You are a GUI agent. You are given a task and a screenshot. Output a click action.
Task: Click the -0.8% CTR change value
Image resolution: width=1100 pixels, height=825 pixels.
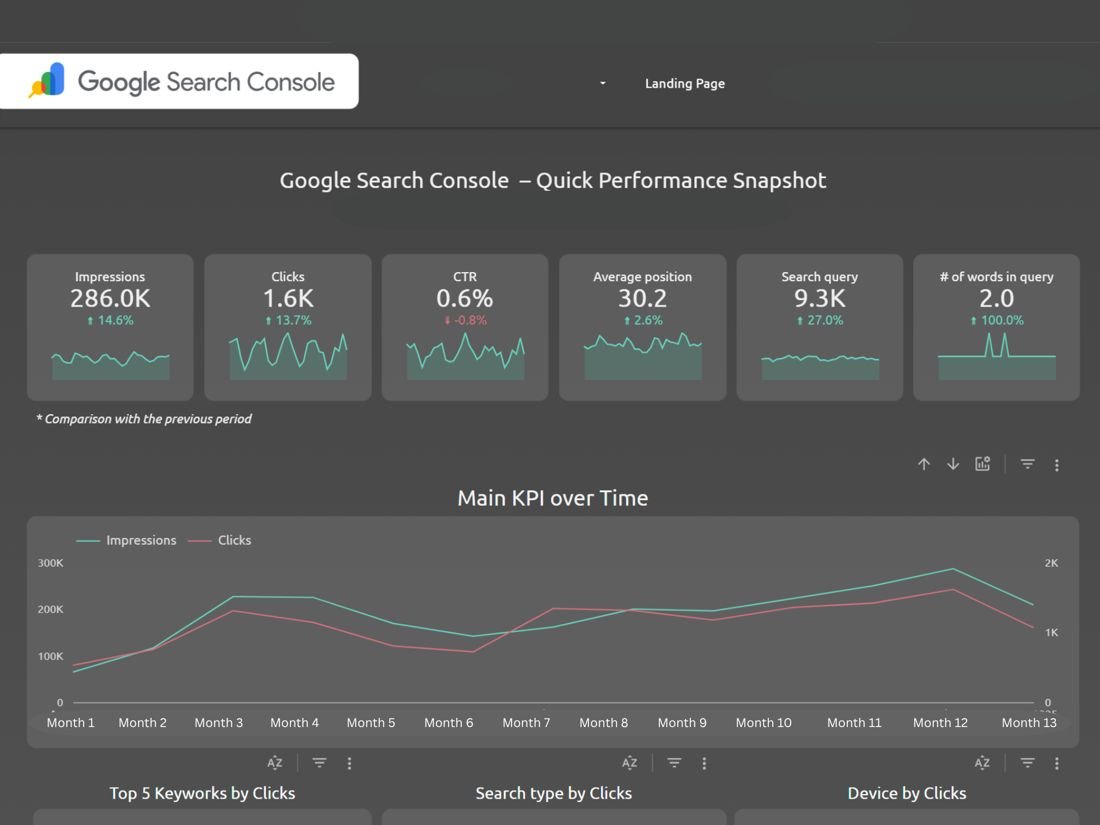(x=465, y=321)
